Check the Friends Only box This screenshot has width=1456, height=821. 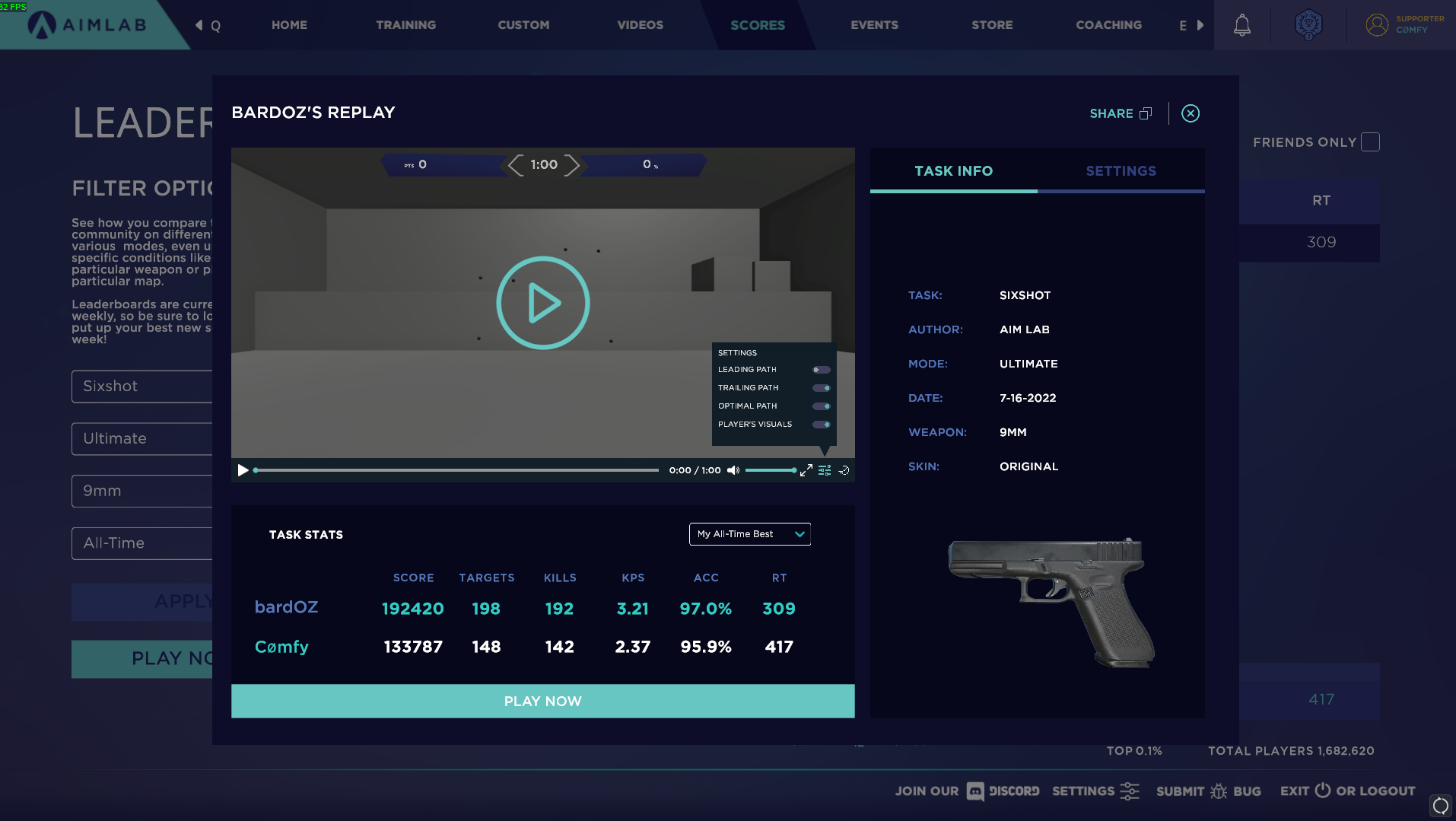tap(1370, 142)
